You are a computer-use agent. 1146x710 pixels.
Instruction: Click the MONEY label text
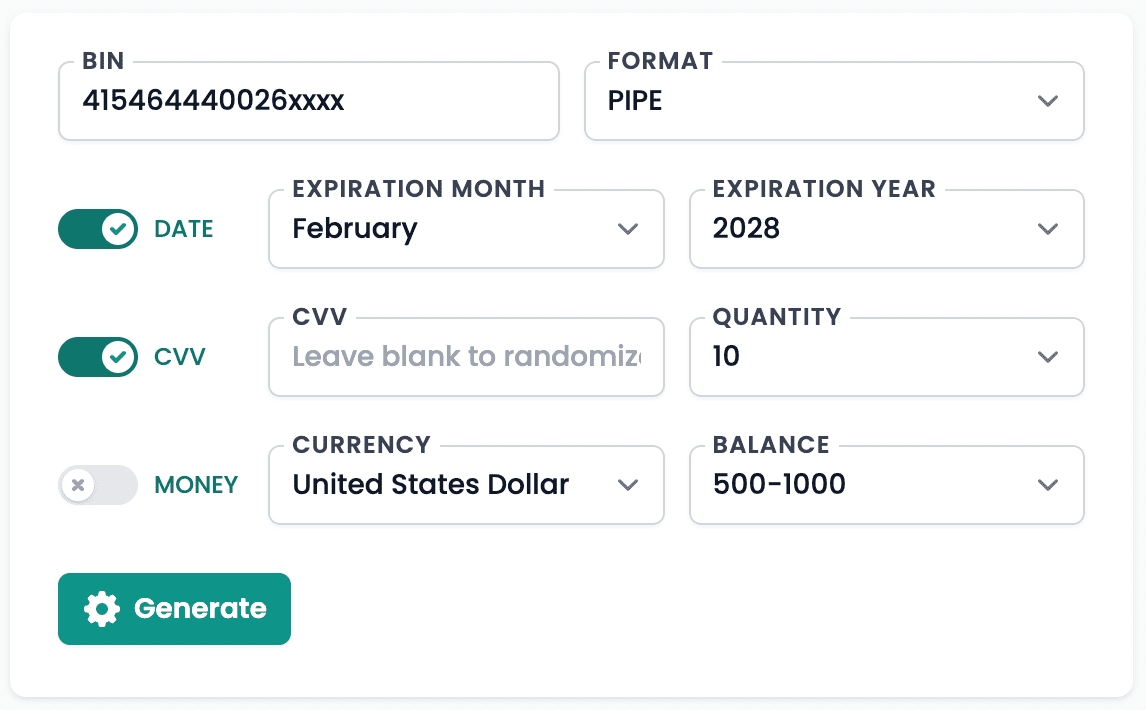196,485
